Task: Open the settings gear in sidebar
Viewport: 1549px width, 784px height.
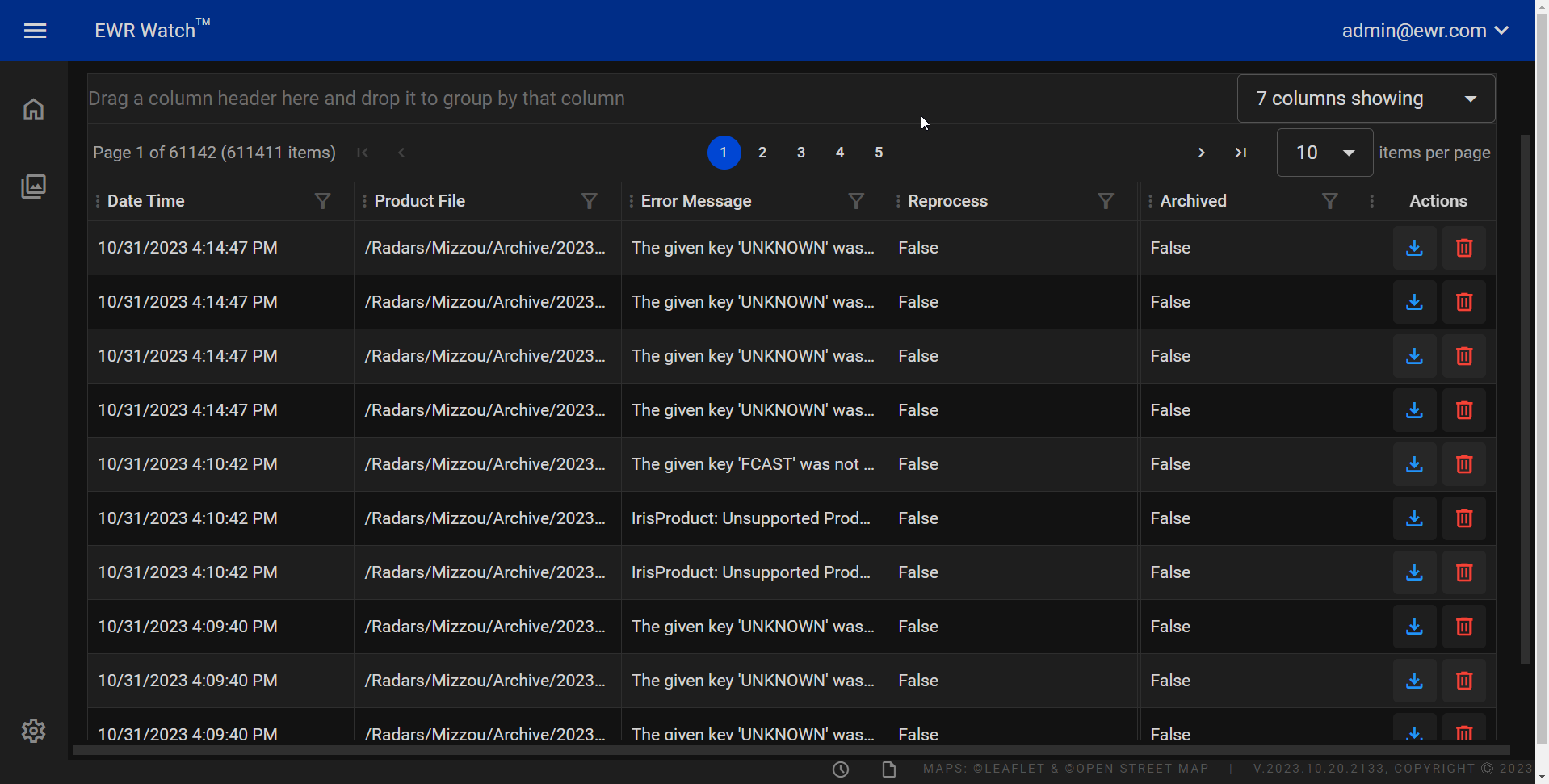Action: tap(33, 731)
